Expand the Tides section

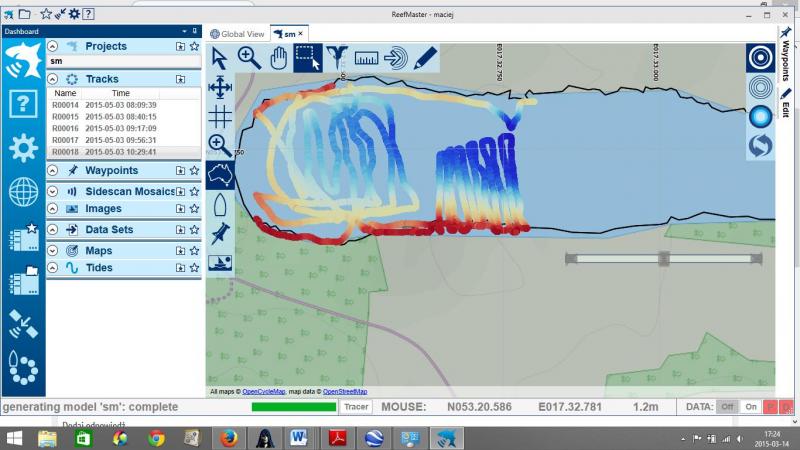[x=53, y=268]
